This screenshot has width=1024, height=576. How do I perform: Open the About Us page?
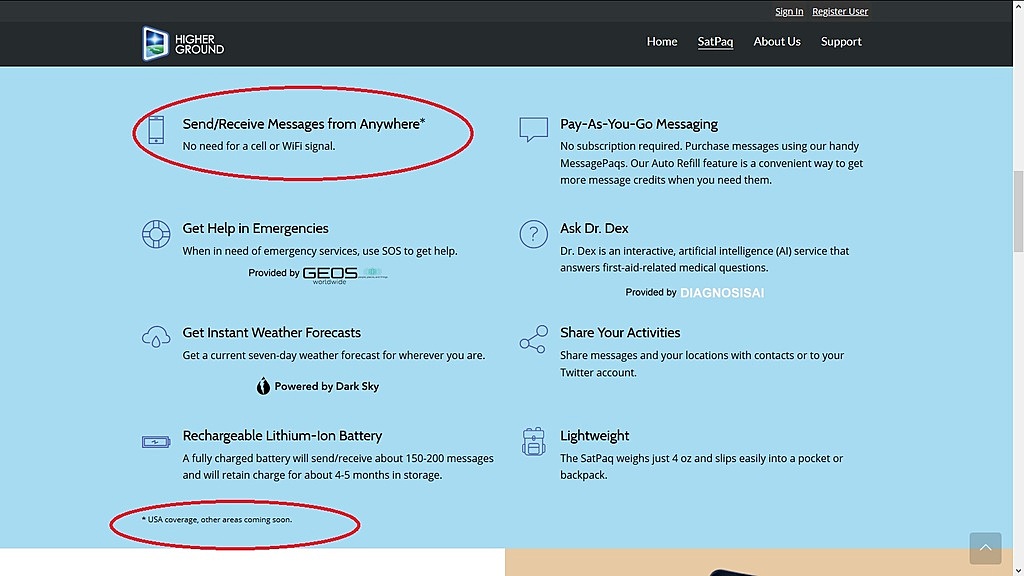click(x=776, y=42)
